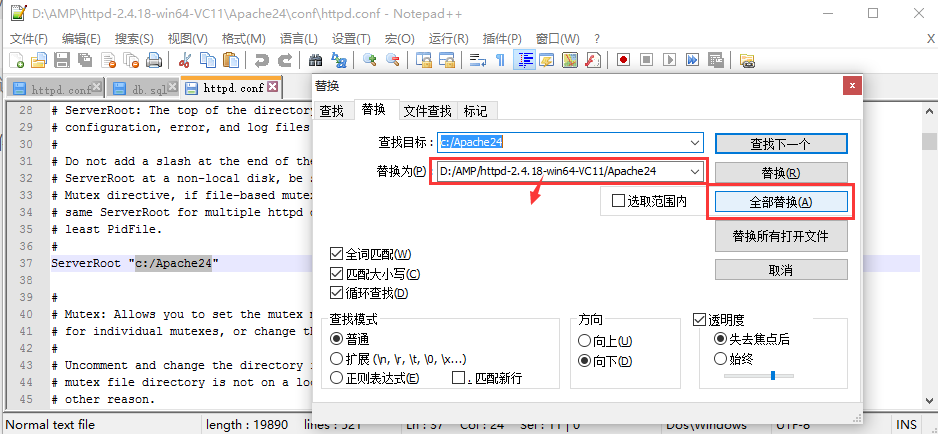Click the New file toolbar icon
This screenshot has height=434, width=938.
point(17,60)
